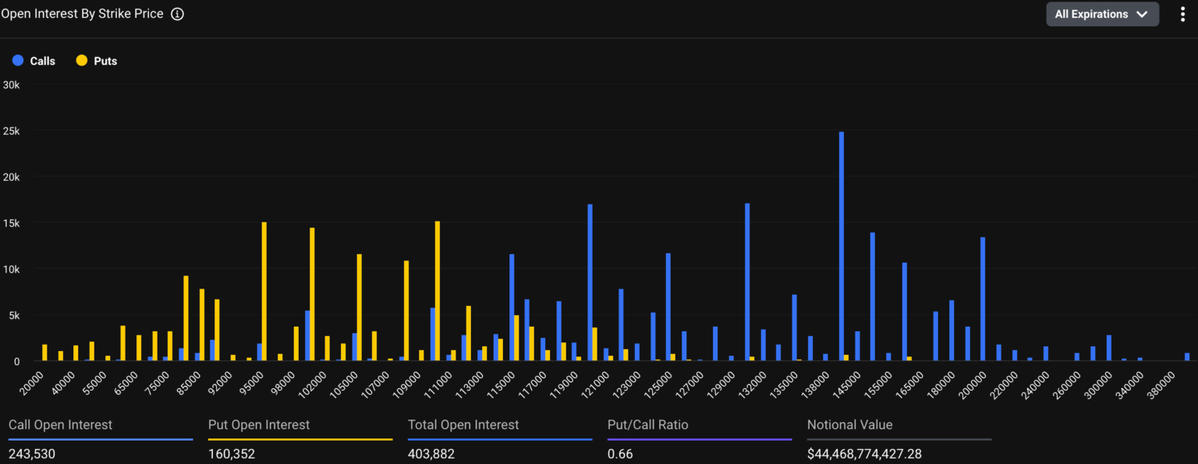Viewport: 1198px width, 464px height.
Task: Select the Call Open Interest stat
Action: click(60, 425)
